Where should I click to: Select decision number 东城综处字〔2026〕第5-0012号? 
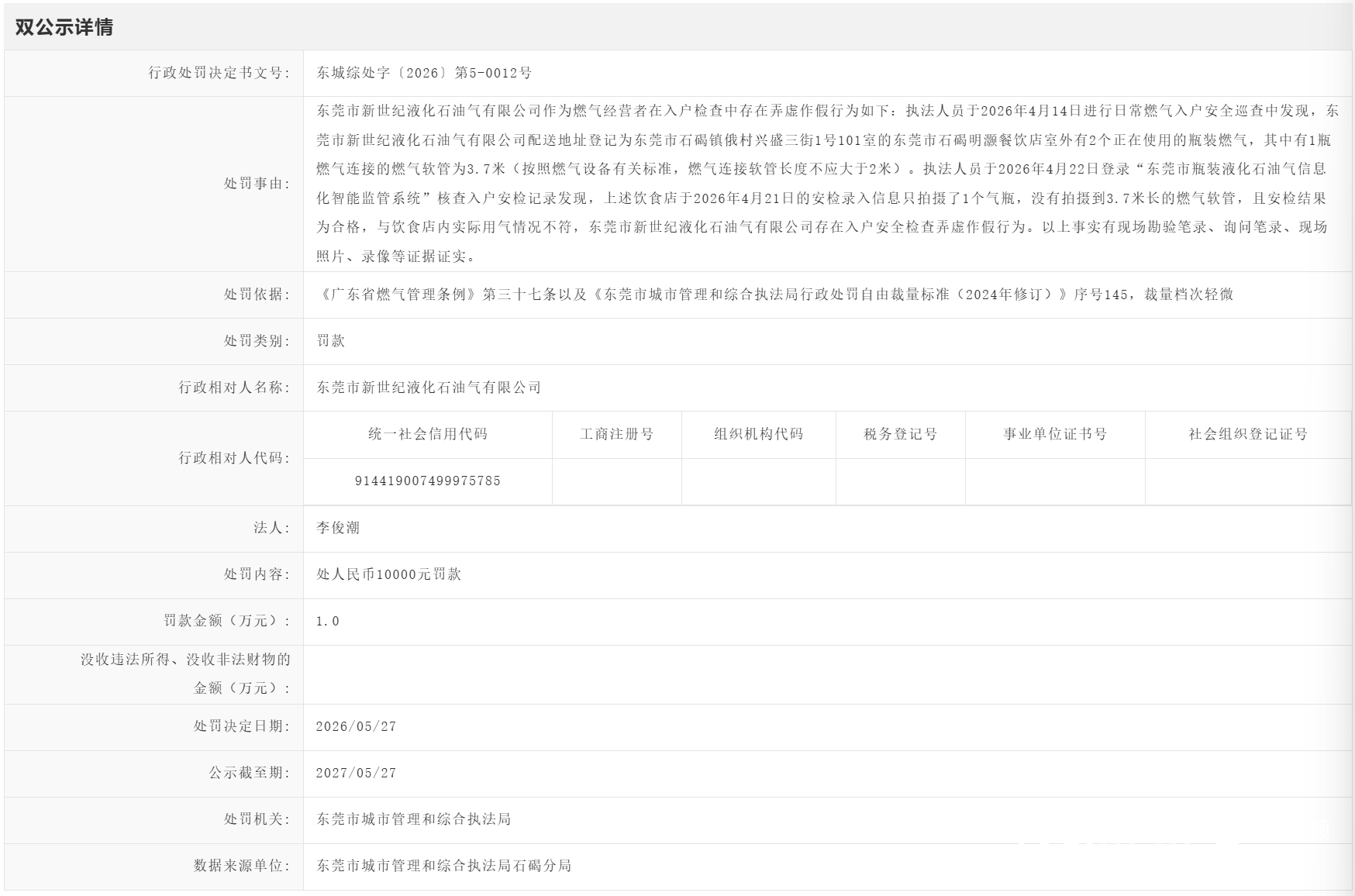424,73
